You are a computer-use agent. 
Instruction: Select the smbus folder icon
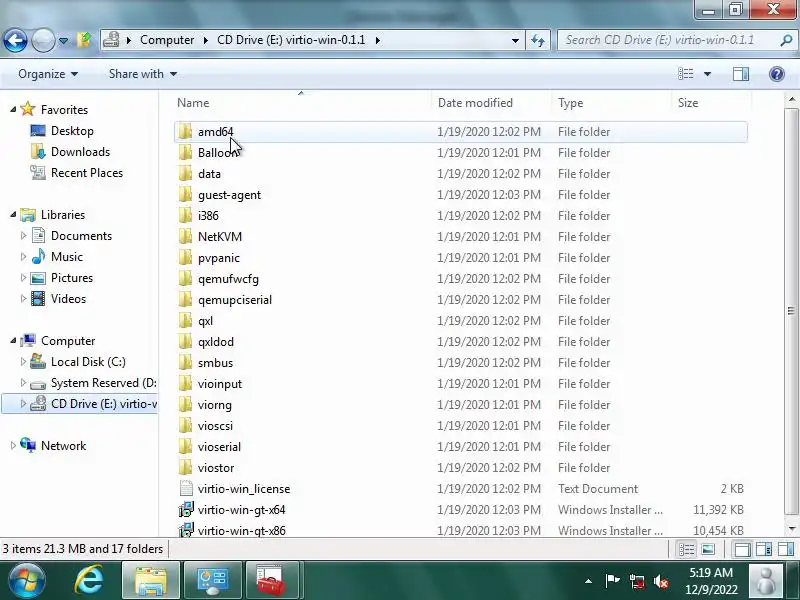[x=186, y=363]
